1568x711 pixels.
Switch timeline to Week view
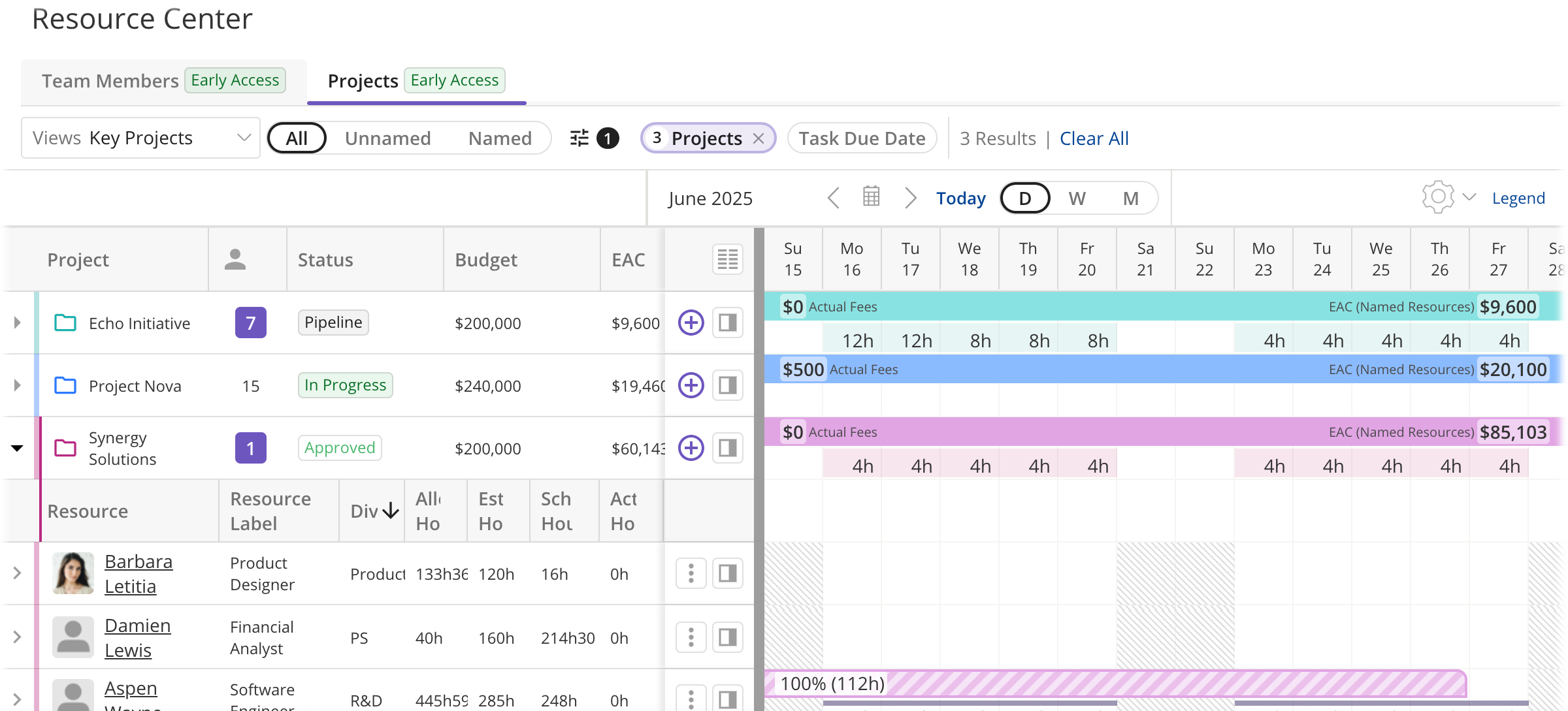[1077, 198]
